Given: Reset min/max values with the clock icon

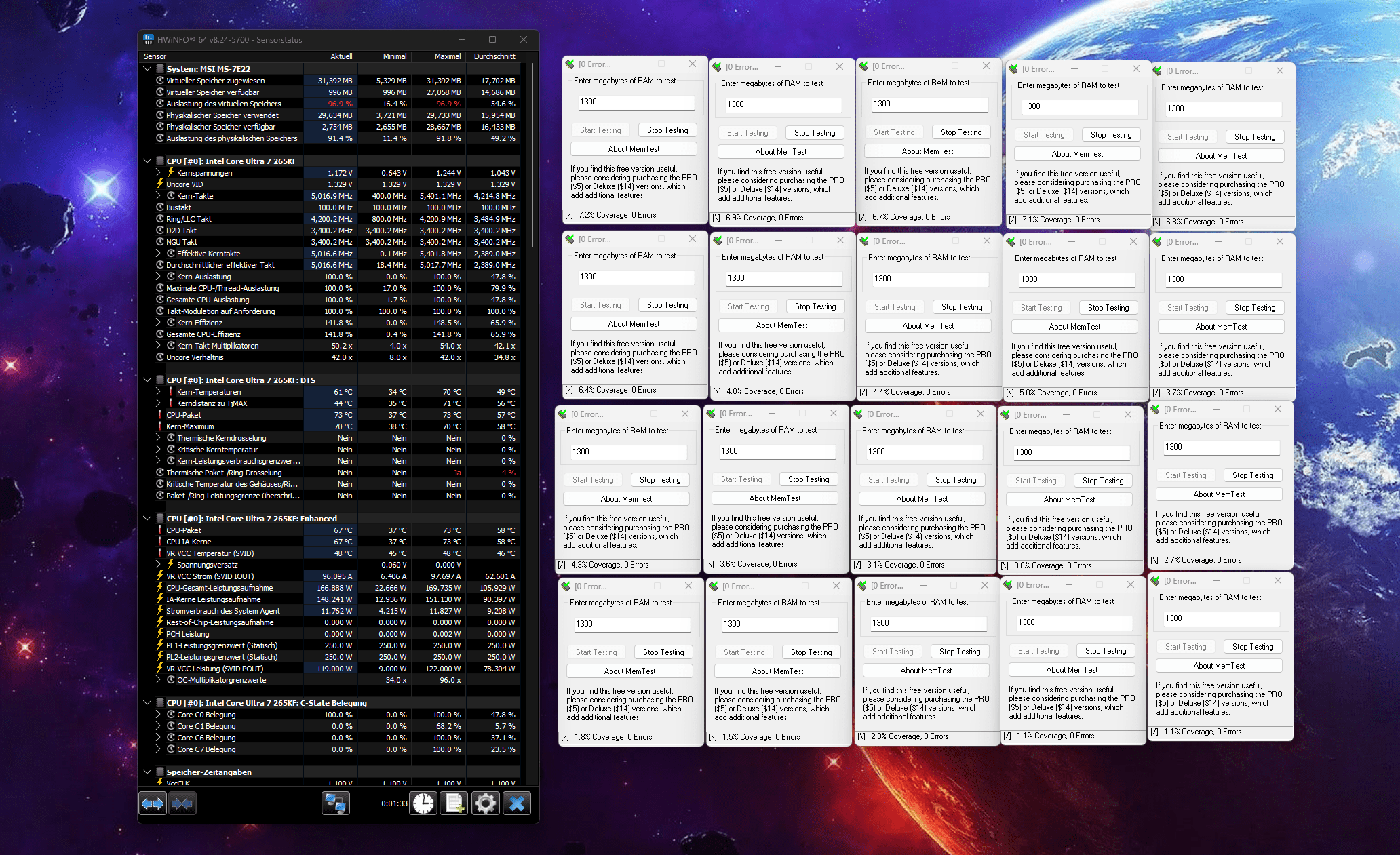Looking at the screenshot, I should (x=424, y=804).
